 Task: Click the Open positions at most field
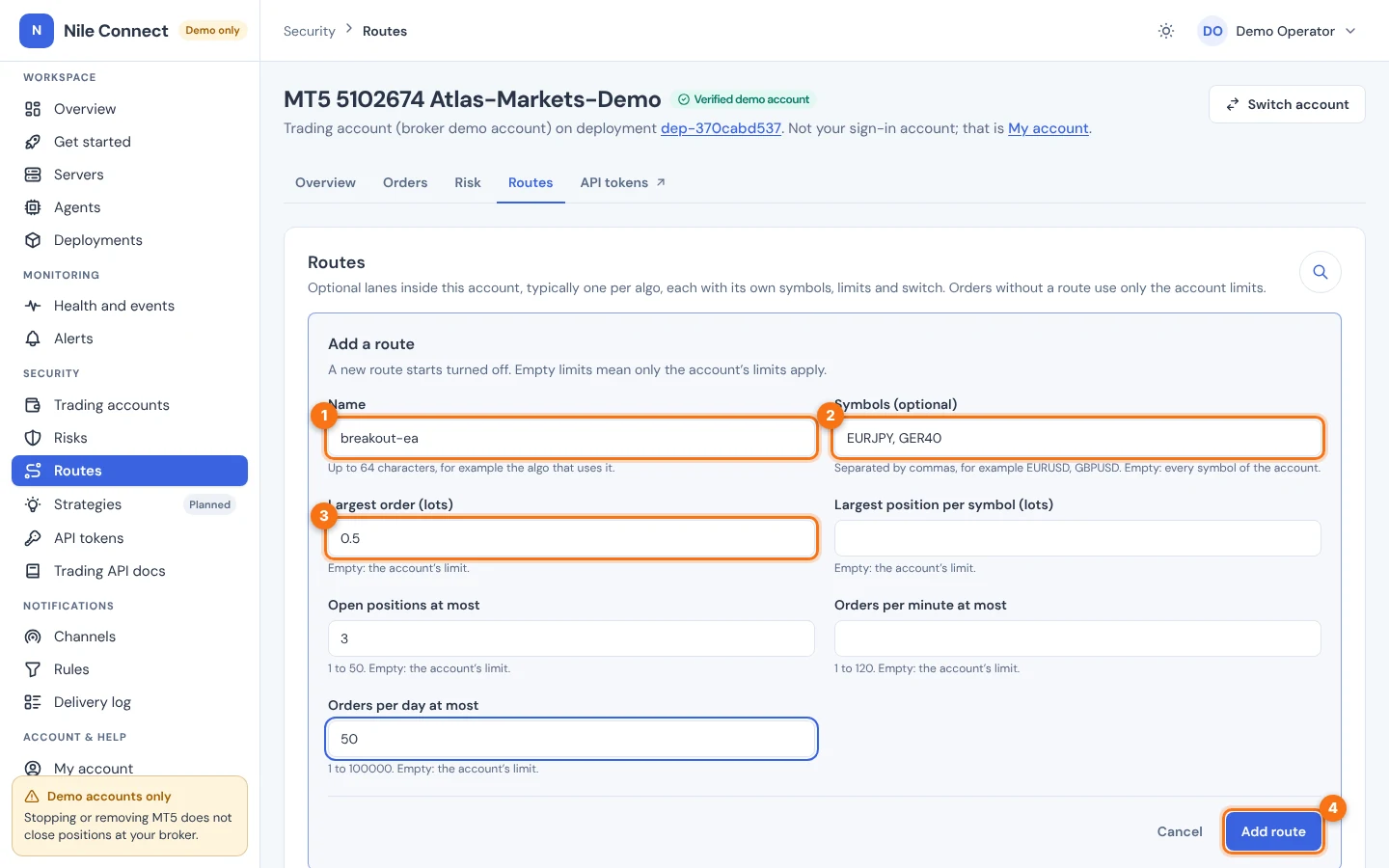pyautogui.click(x=571, y=638)
